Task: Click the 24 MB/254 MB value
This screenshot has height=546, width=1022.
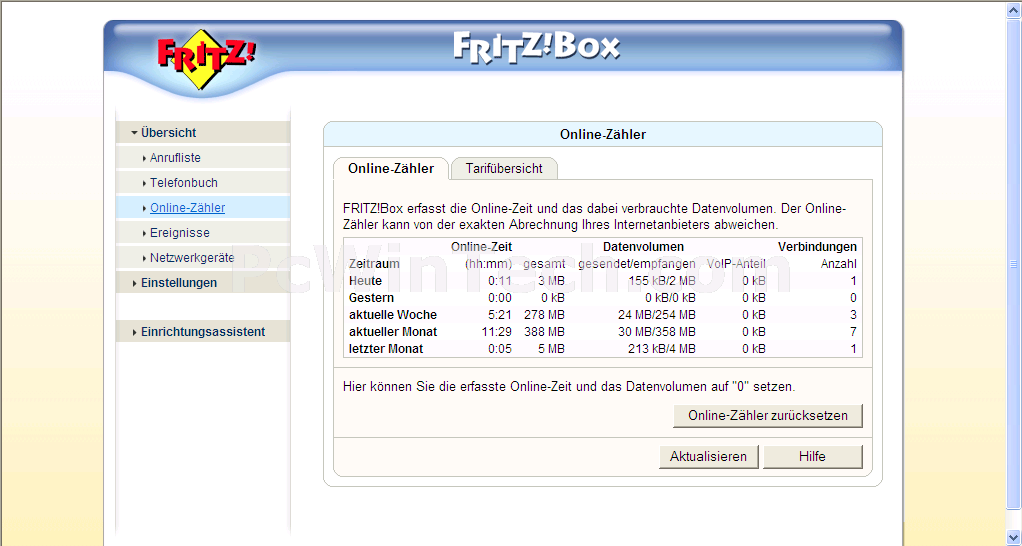Action: tap(656, 315)
